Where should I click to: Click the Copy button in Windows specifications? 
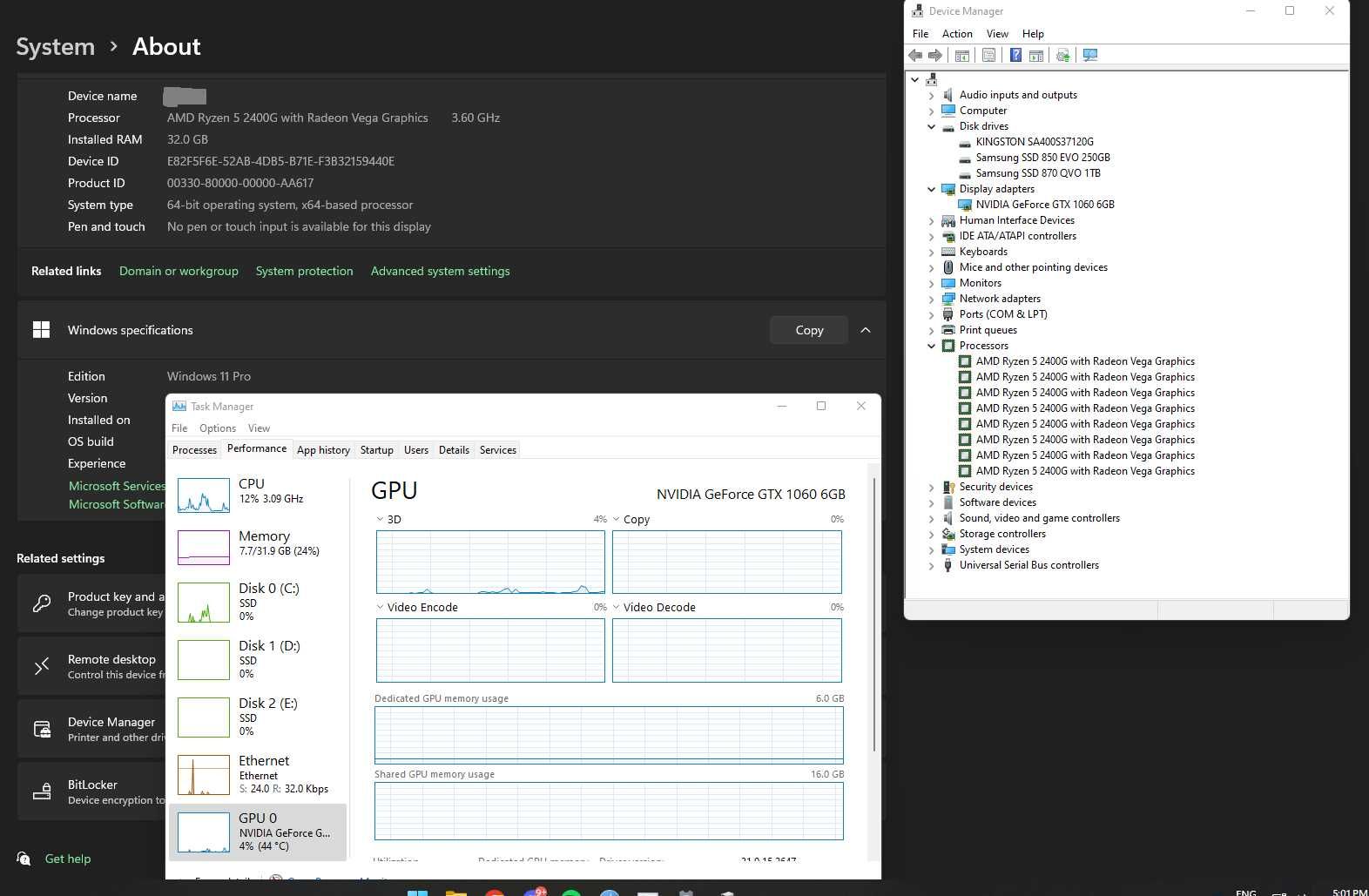(809, 330)
